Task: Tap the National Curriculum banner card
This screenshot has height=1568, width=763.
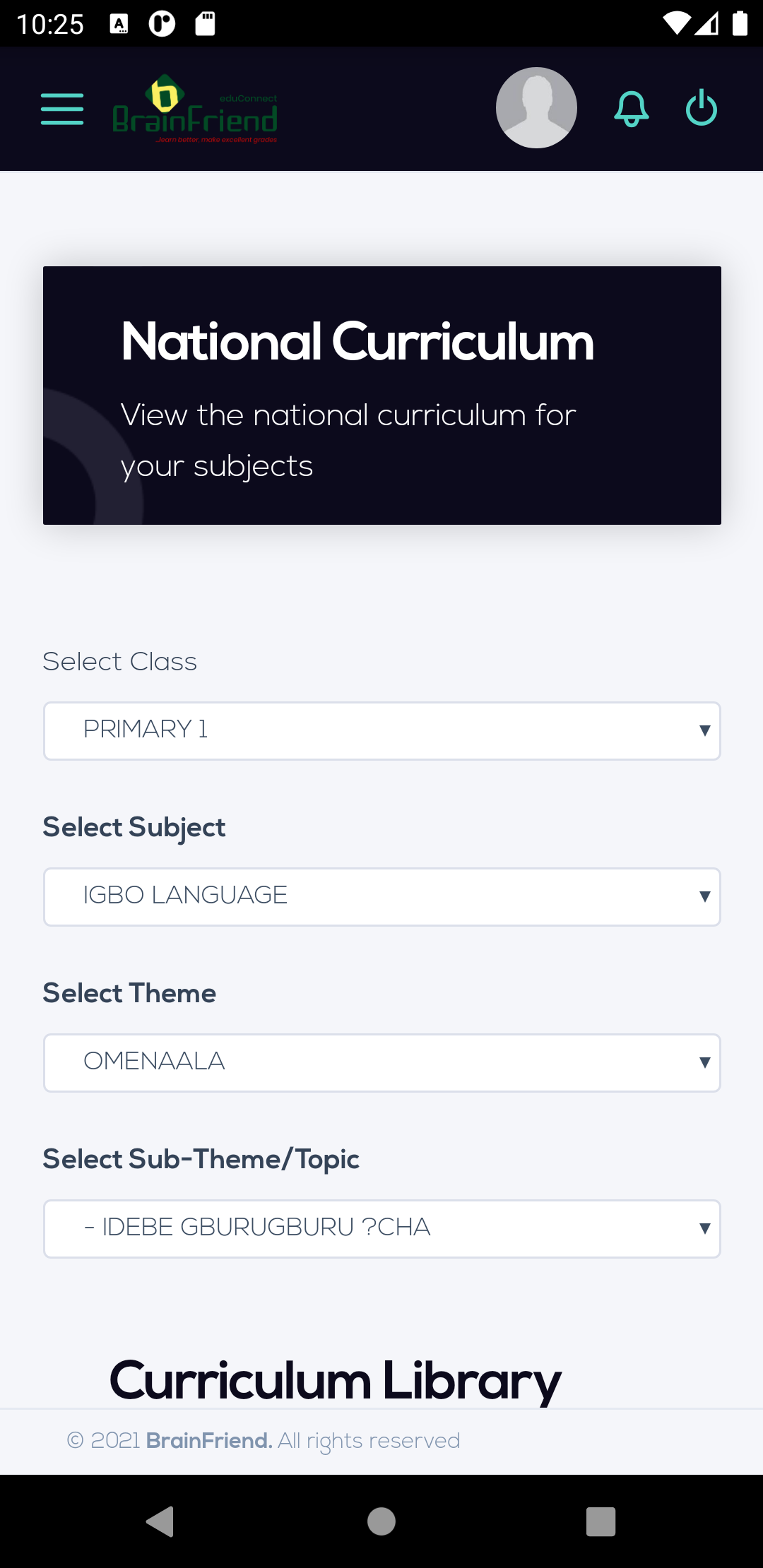Action: point(382,396)
